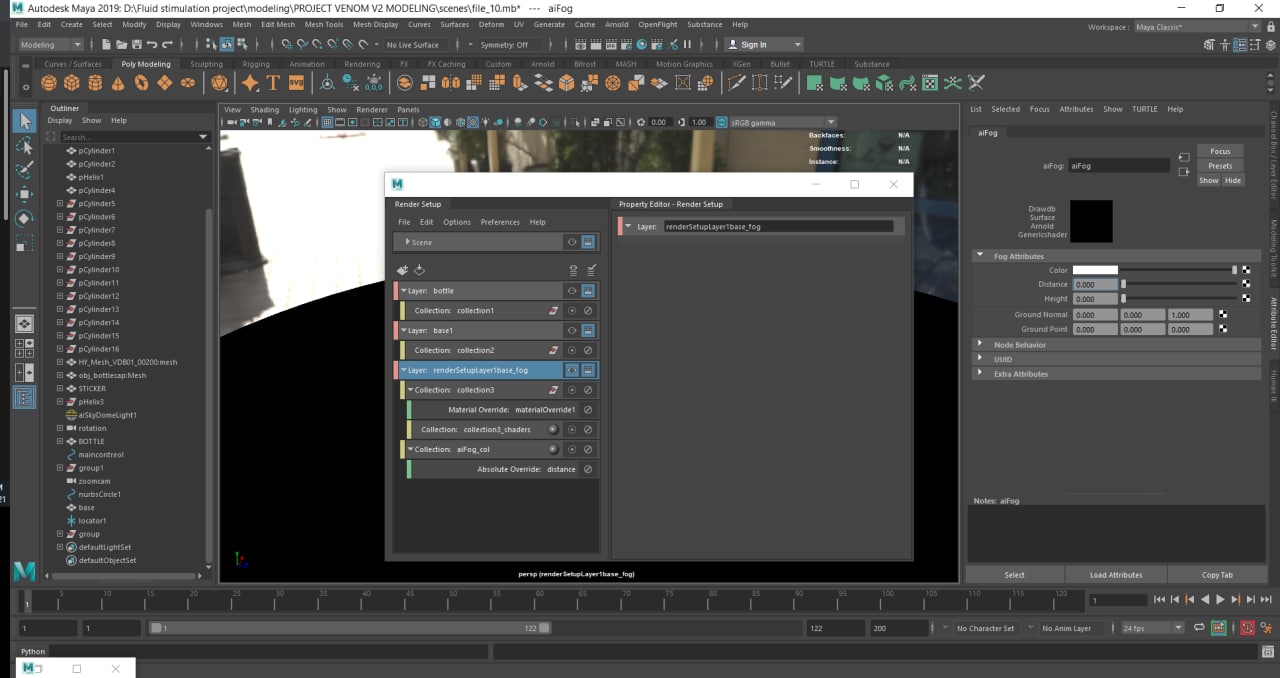Image resolution: width=1280 pixels, height=678 pixels.
Task: Collapse the base1 layer
Action: coord(403,330)
